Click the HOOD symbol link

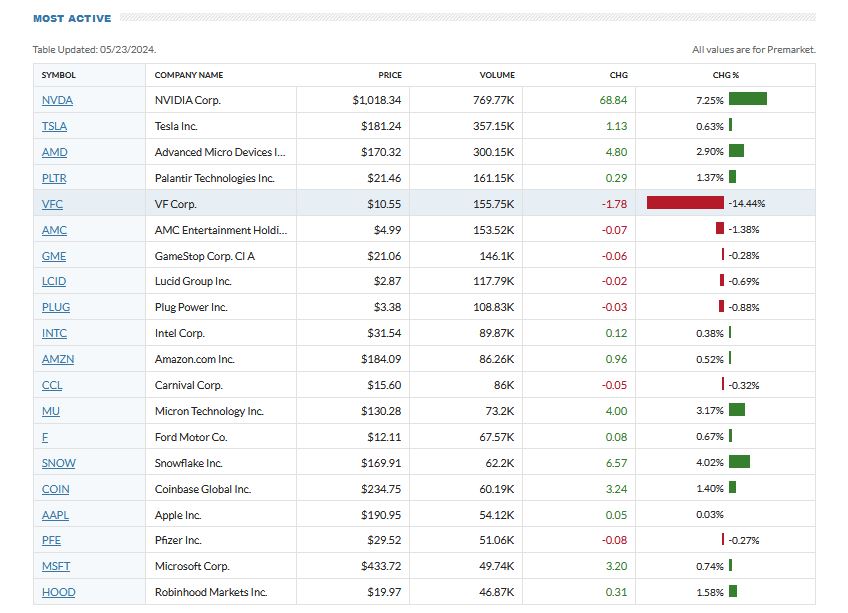[x=58, y=593]
